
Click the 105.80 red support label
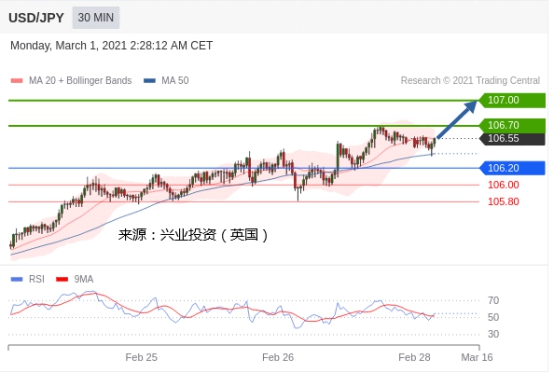503,202
